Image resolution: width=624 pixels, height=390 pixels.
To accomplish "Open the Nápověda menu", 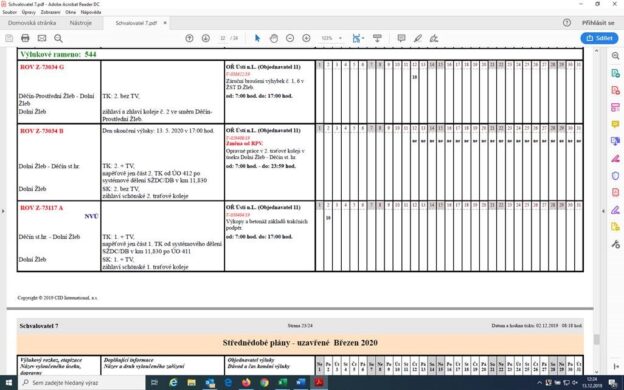I will 91,12.
